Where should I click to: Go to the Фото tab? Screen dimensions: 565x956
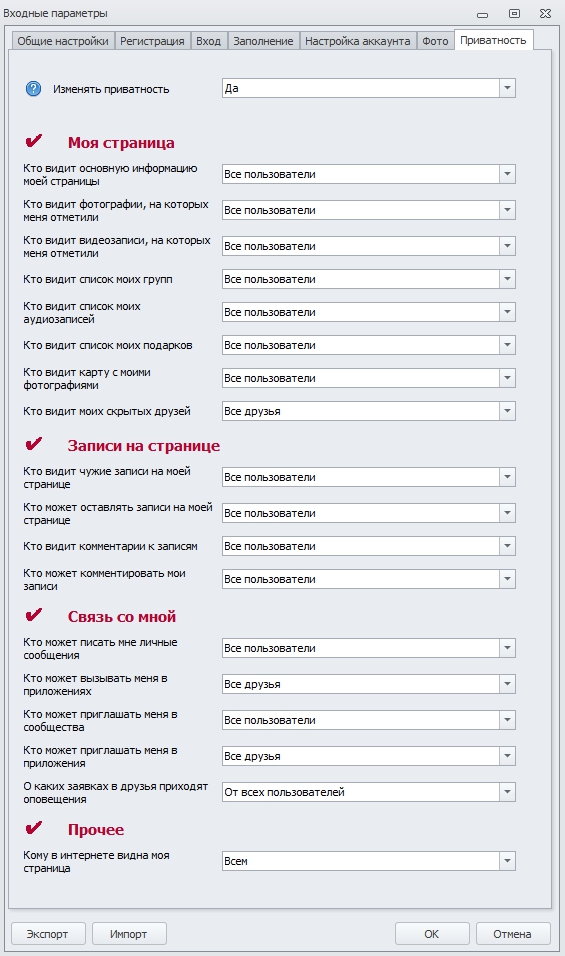click(435, 41)
